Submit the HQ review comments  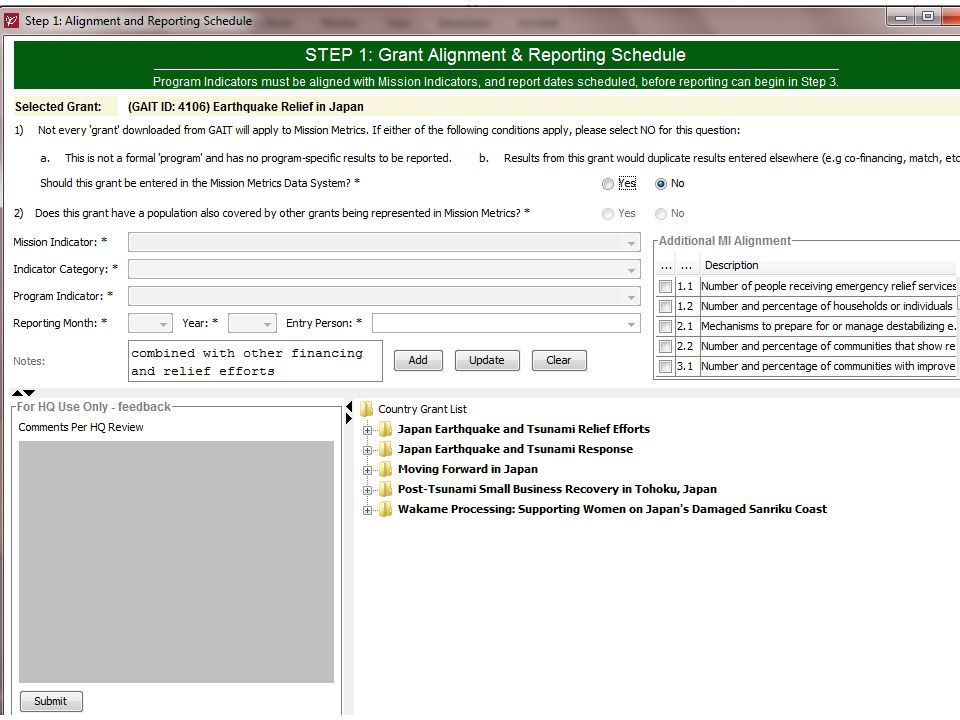tap(51, 701)
